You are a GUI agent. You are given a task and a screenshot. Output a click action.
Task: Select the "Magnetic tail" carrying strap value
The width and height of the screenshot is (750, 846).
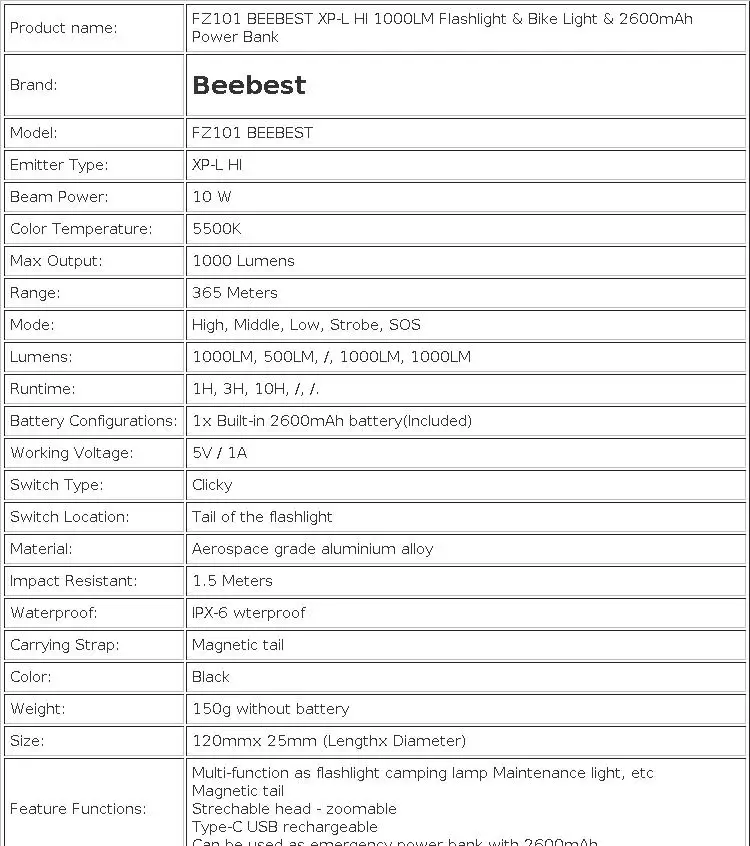tap(238, 645)
